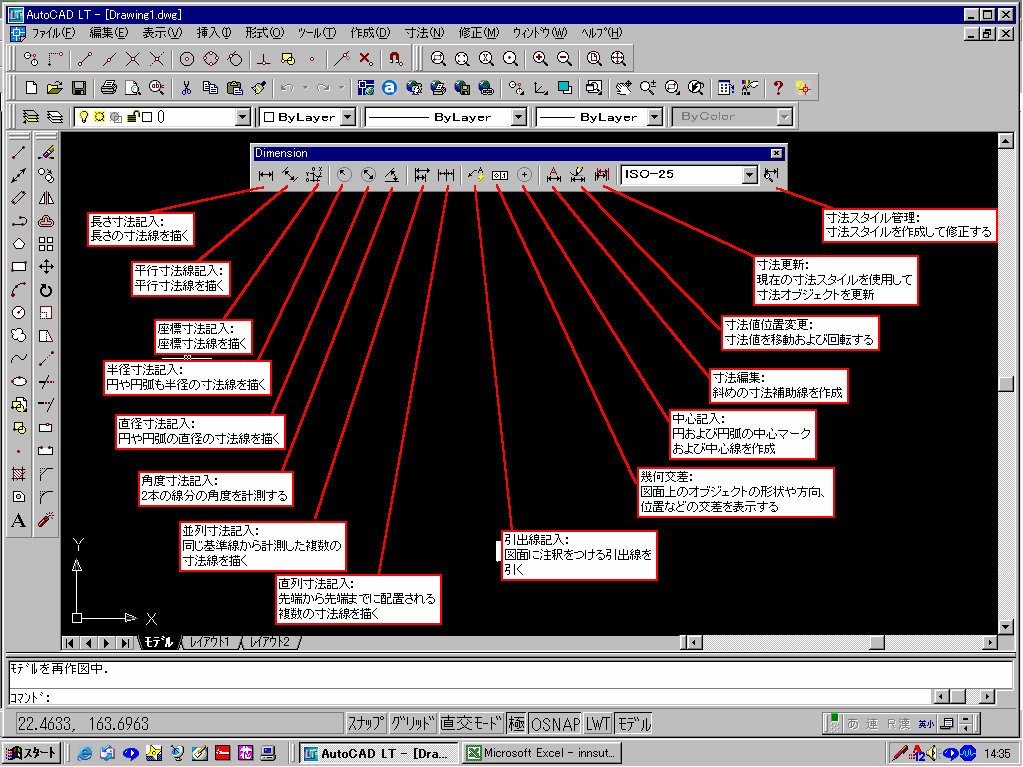This screenshot has width=1023, height=767.
Task: Click the Cut scissors icon
Action: click(187, 87)
